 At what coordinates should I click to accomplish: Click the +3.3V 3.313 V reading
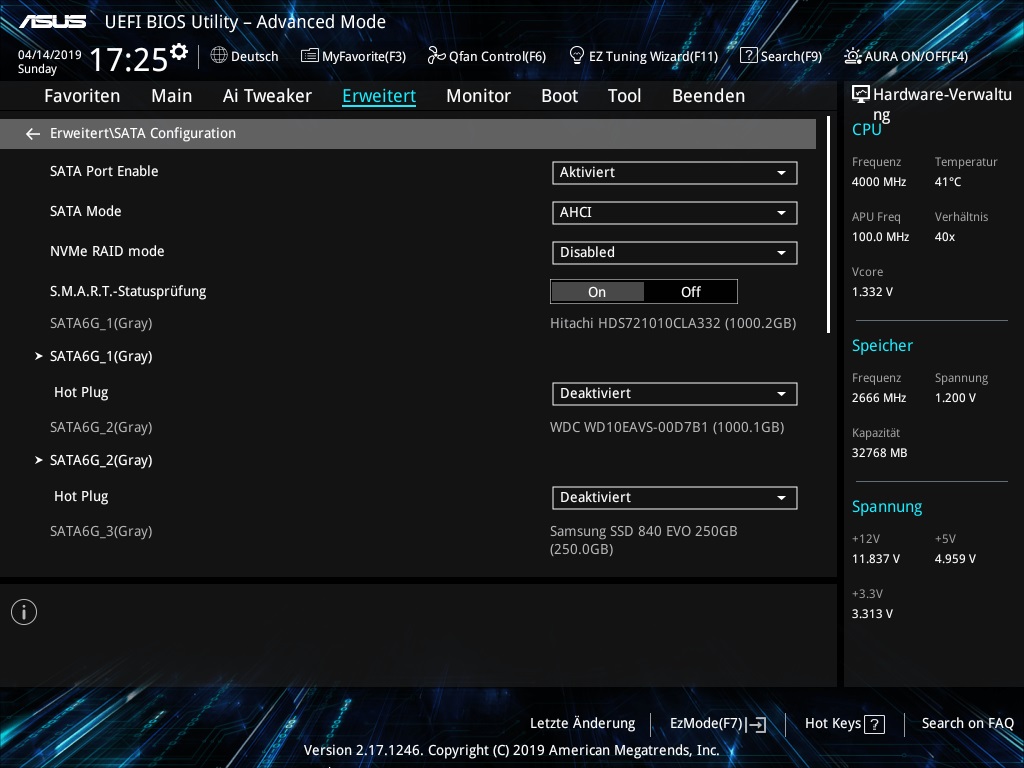click(872, 614)
